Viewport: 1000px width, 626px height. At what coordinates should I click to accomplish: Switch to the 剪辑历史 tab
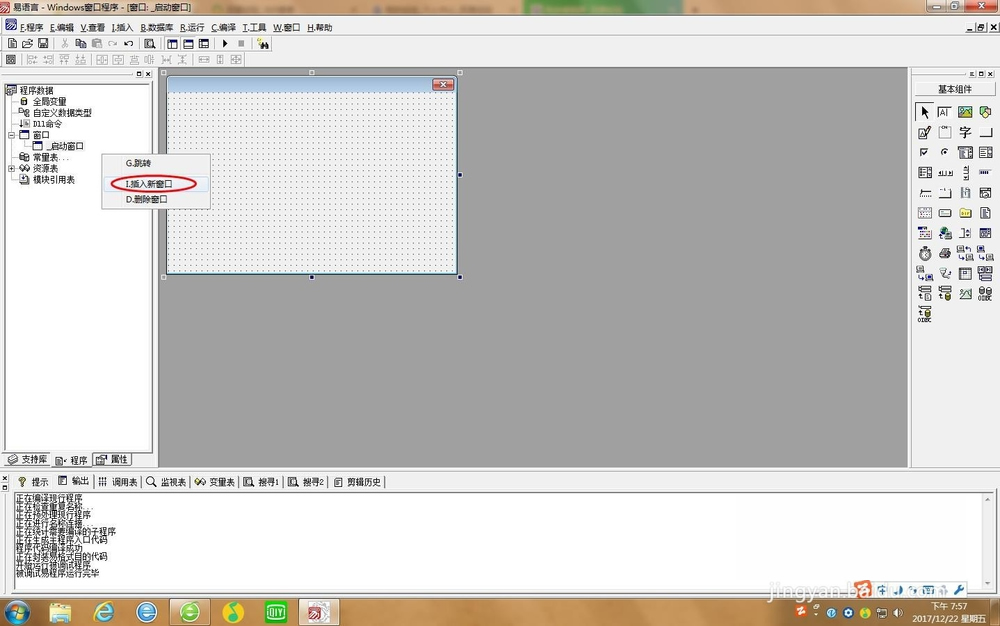tap(357, 482)
